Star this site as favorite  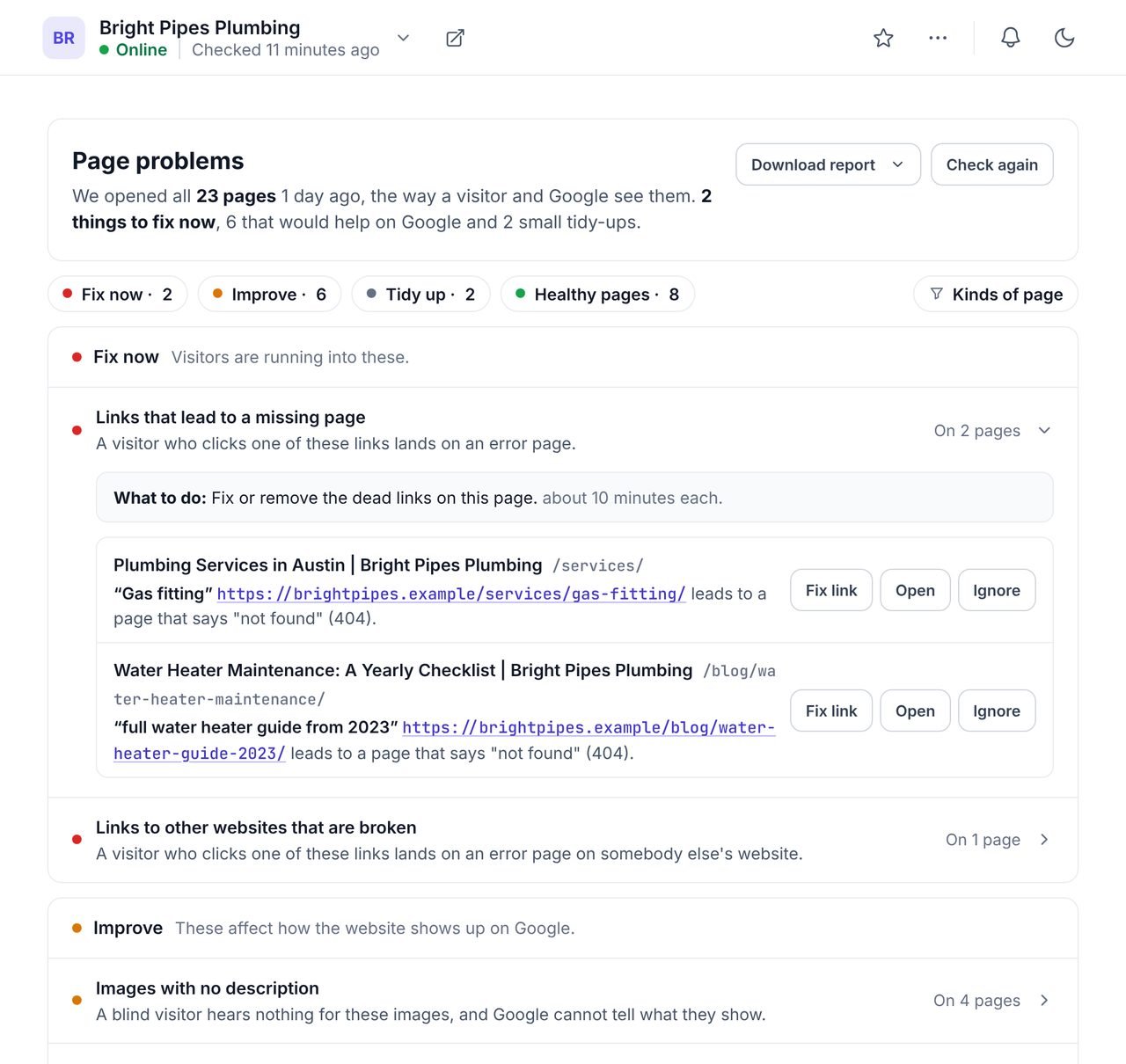tap(883, 38)
